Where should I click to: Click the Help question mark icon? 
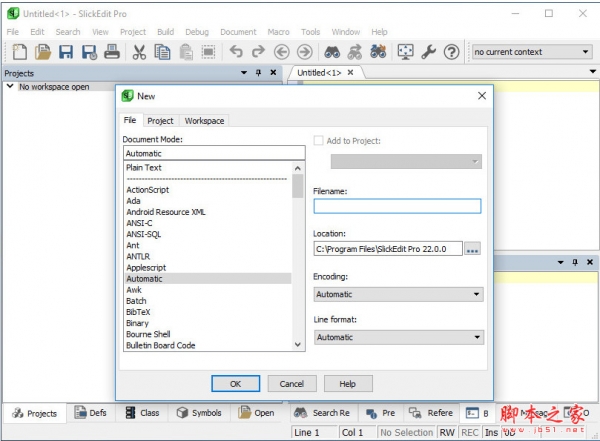pyautogui.click(x=451, y=52)
